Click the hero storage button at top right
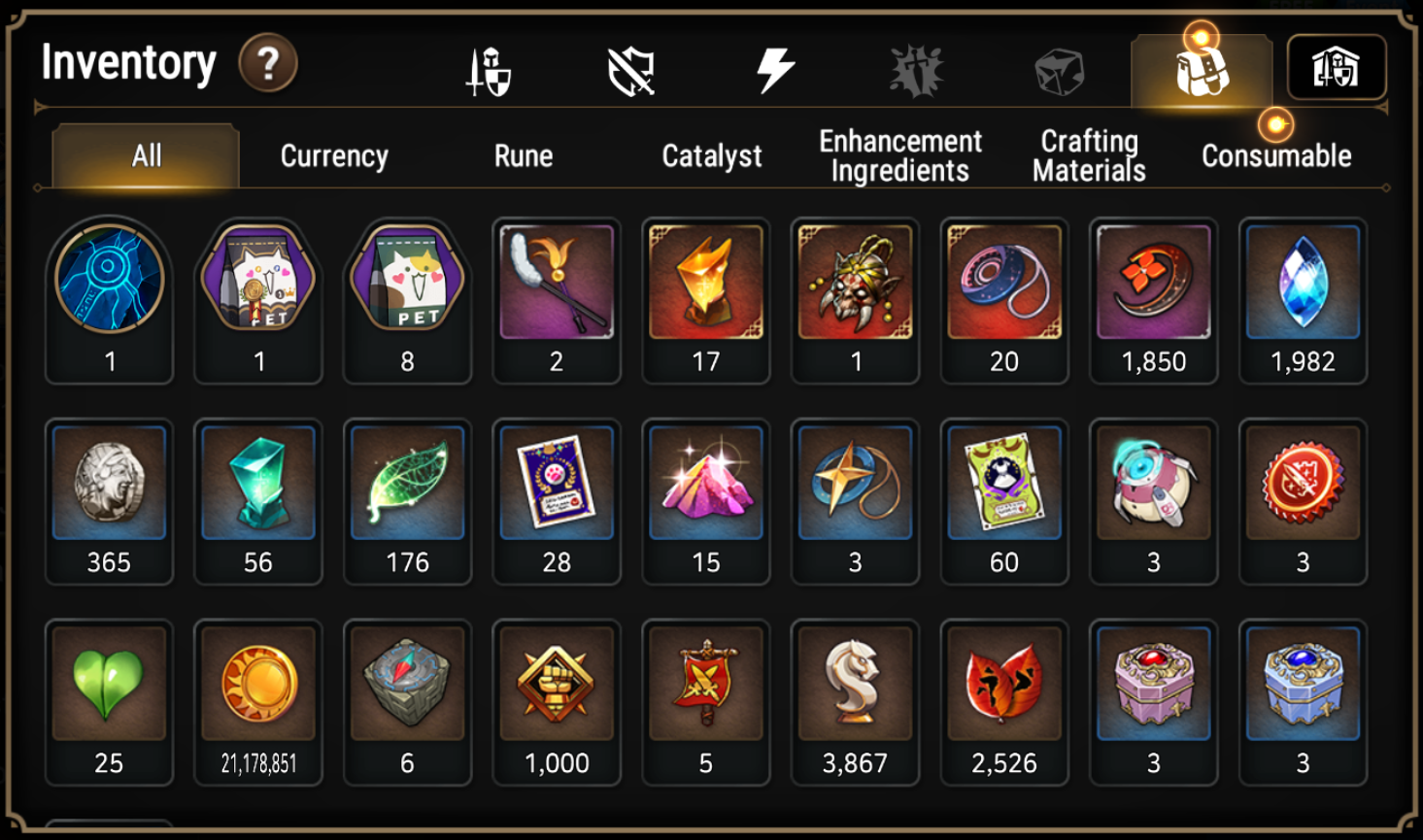Image resolution: width=1423 pixels, height=840 pixels. pyautogui.click(x=1337, y=67)
